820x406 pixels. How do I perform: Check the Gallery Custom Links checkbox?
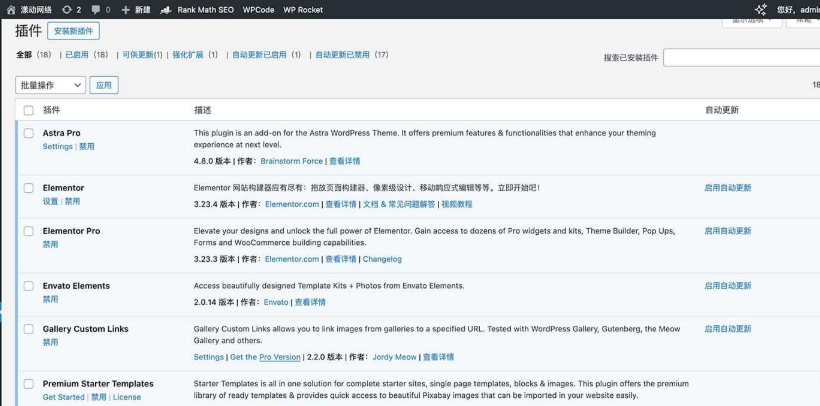pos(29,329)
